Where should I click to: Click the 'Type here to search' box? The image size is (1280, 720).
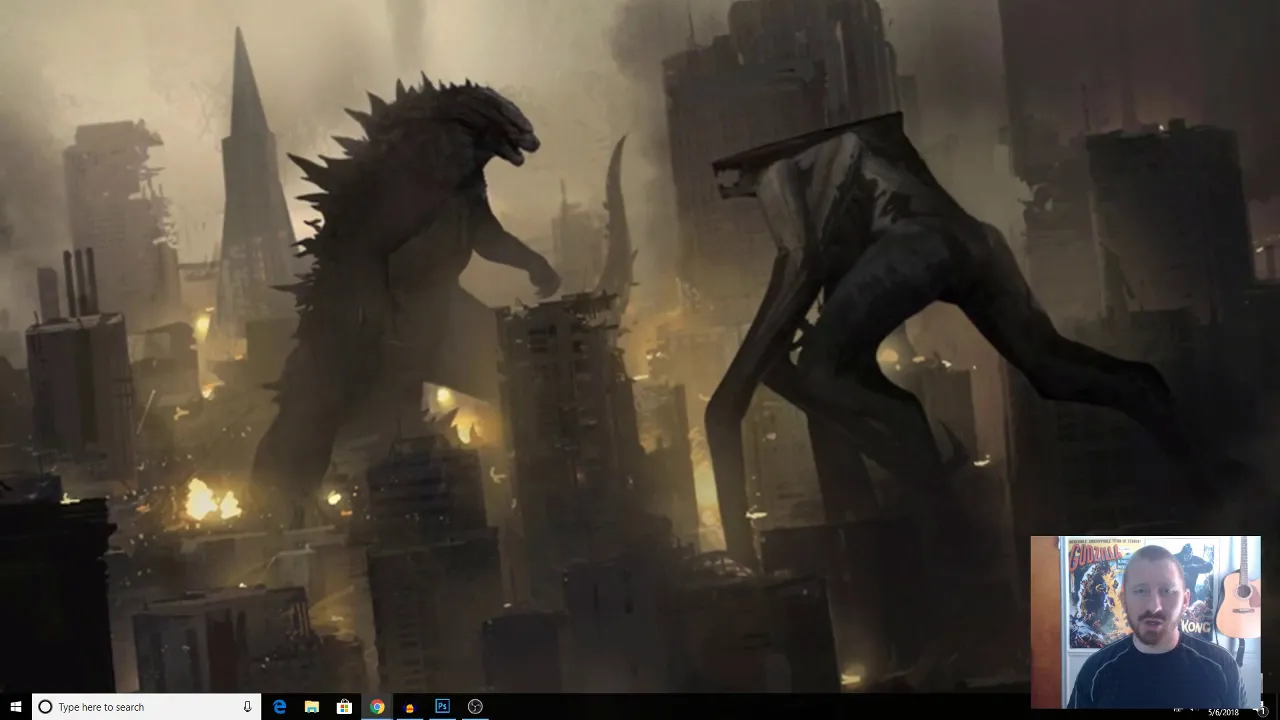click(146, 707)
